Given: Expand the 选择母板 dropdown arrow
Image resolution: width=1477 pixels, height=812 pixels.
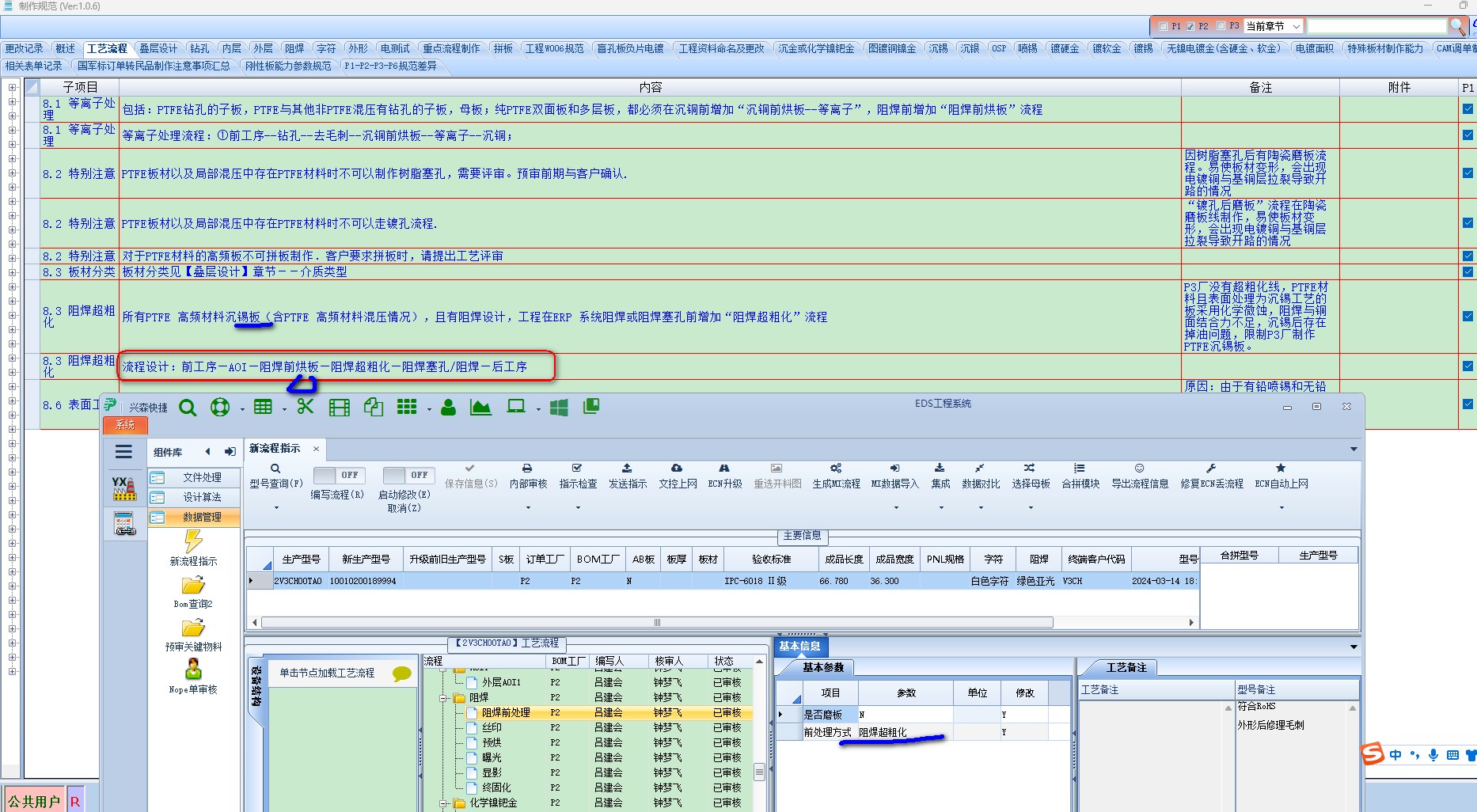Looking at the screenshot, I should pos(1031,507).
